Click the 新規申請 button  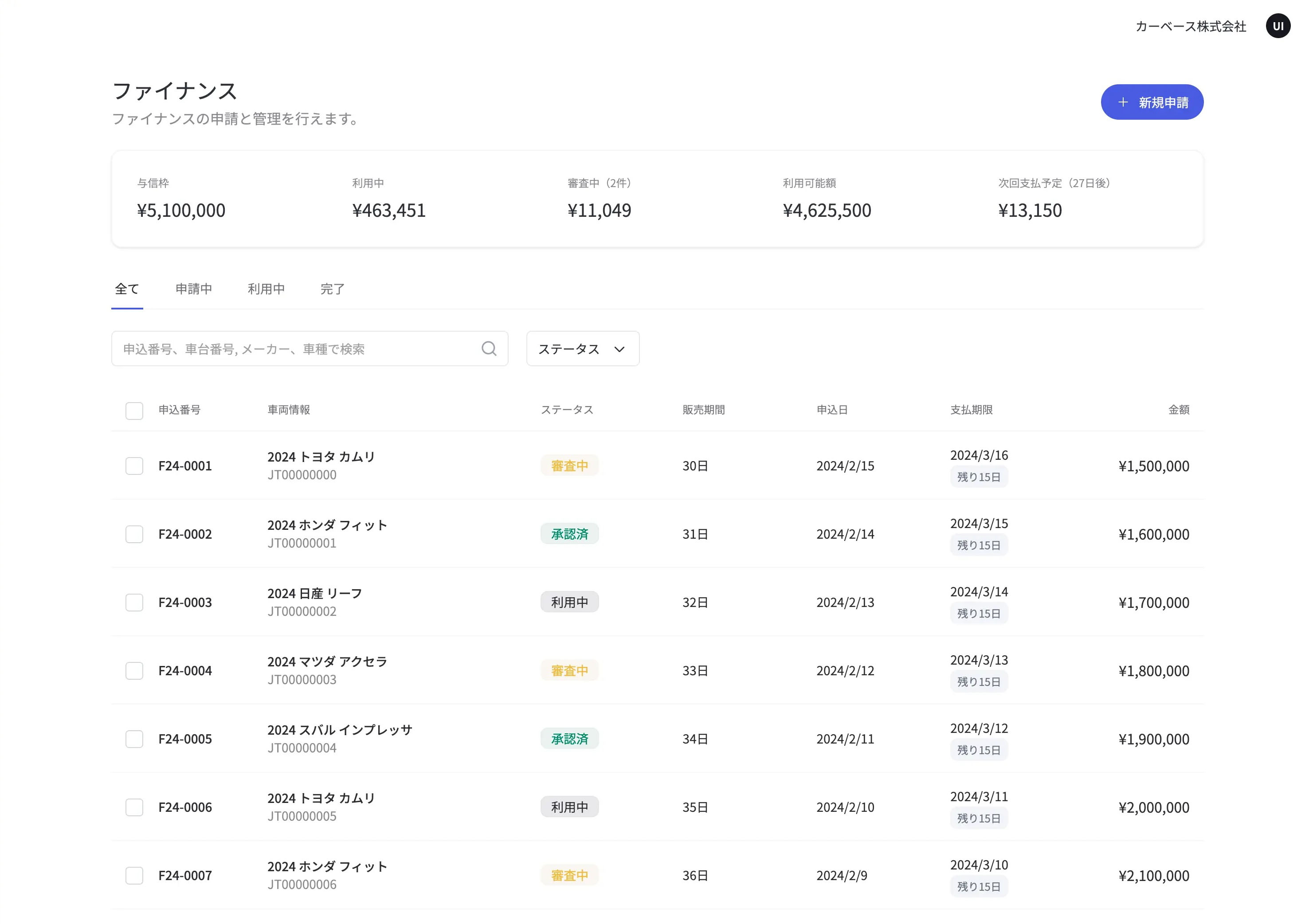click(1152, 102)
